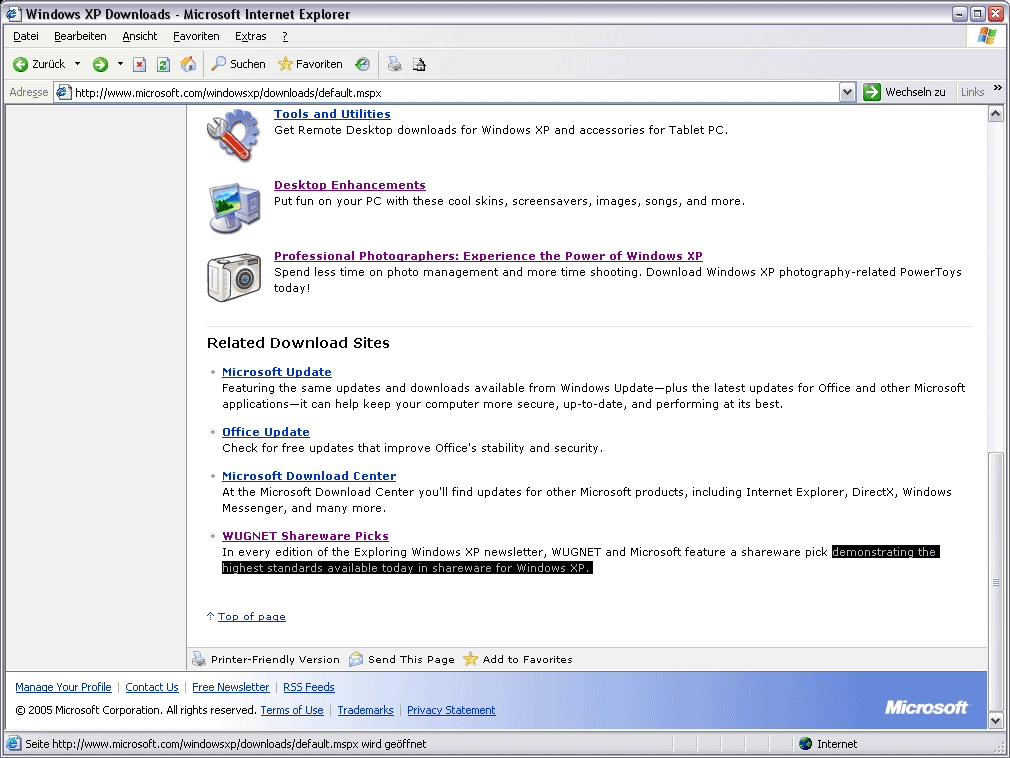Image resolution: width=1010 pixels, height=758 pixels.
Task: Open the Extras menu
Action: point(250,36)
